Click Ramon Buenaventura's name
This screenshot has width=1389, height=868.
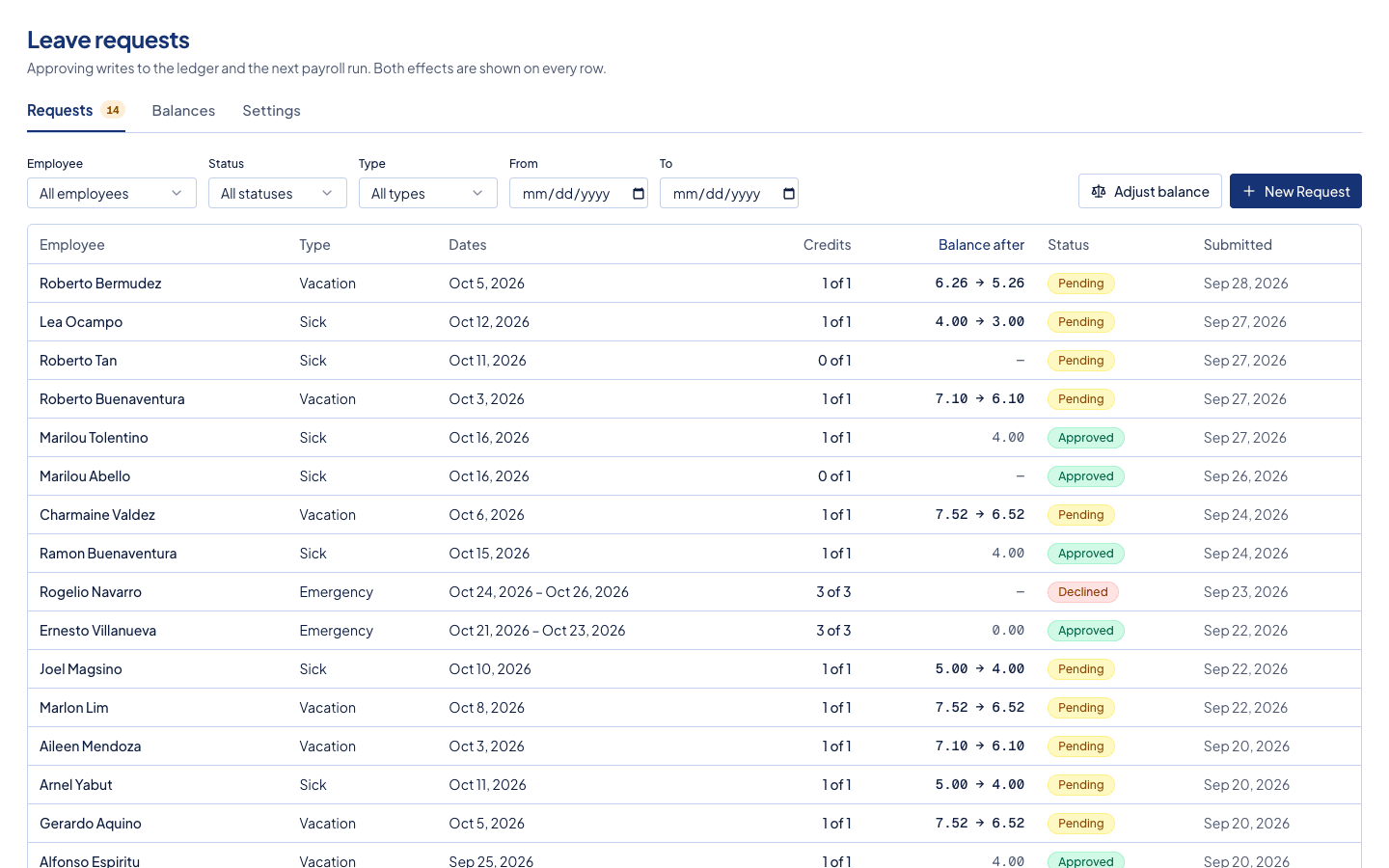click(x=108, y=554)
